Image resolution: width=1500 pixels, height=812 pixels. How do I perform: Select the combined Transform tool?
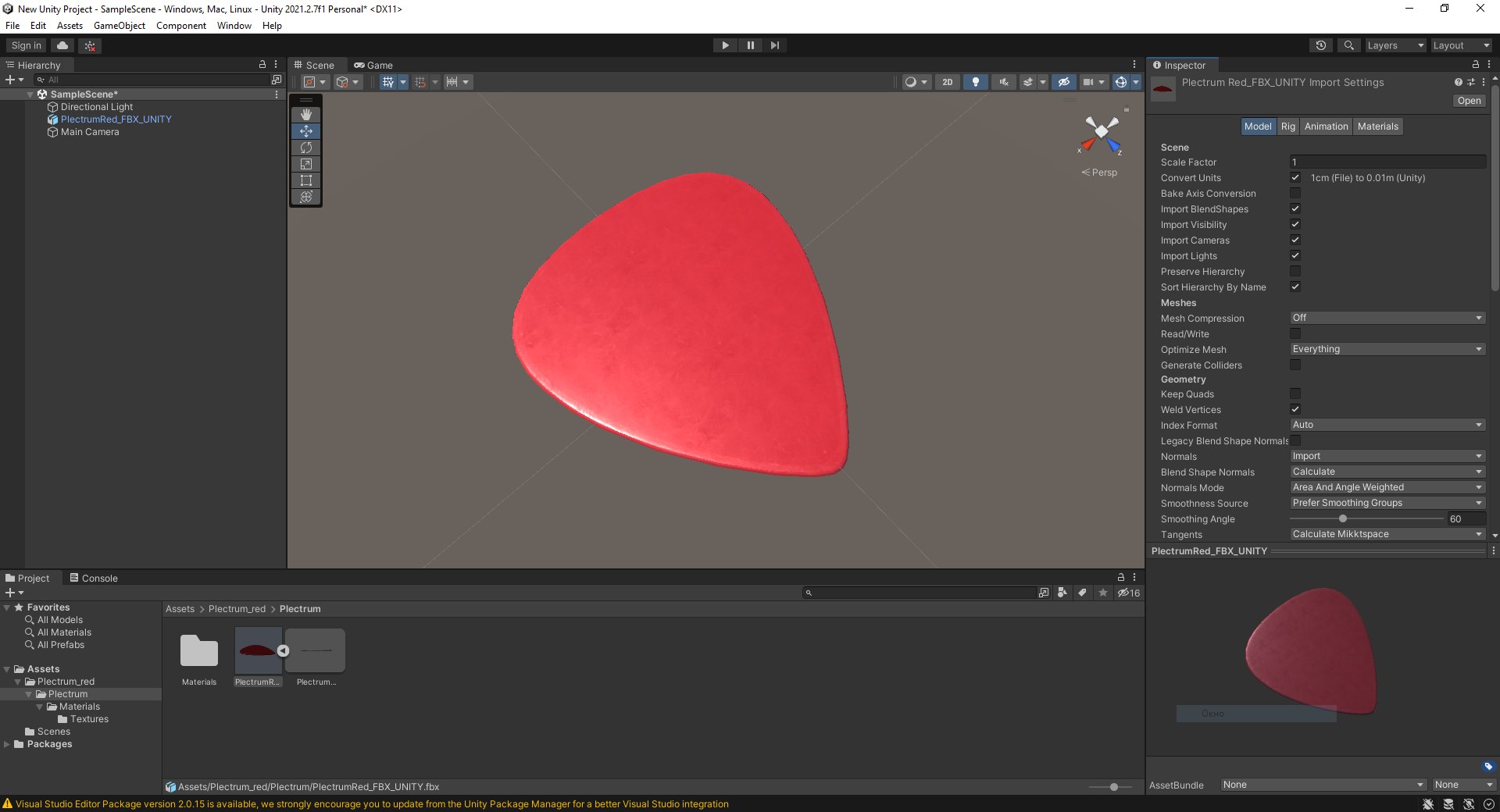(x=306, y=197)
